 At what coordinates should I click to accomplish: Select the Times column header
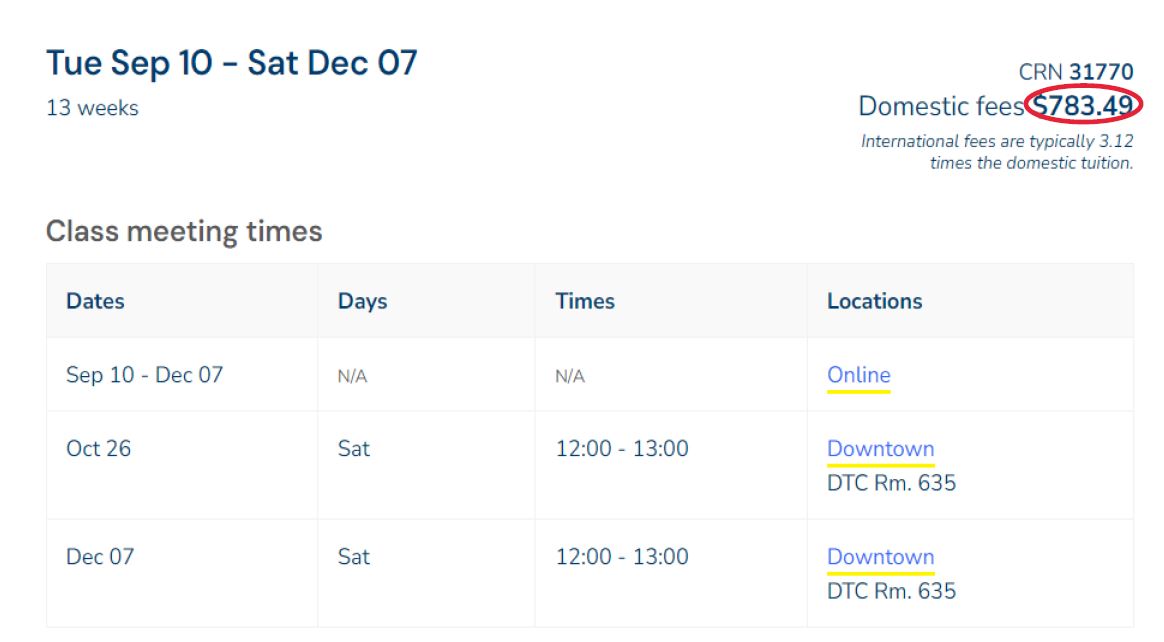pyautogui.click(x=585, y=301)
